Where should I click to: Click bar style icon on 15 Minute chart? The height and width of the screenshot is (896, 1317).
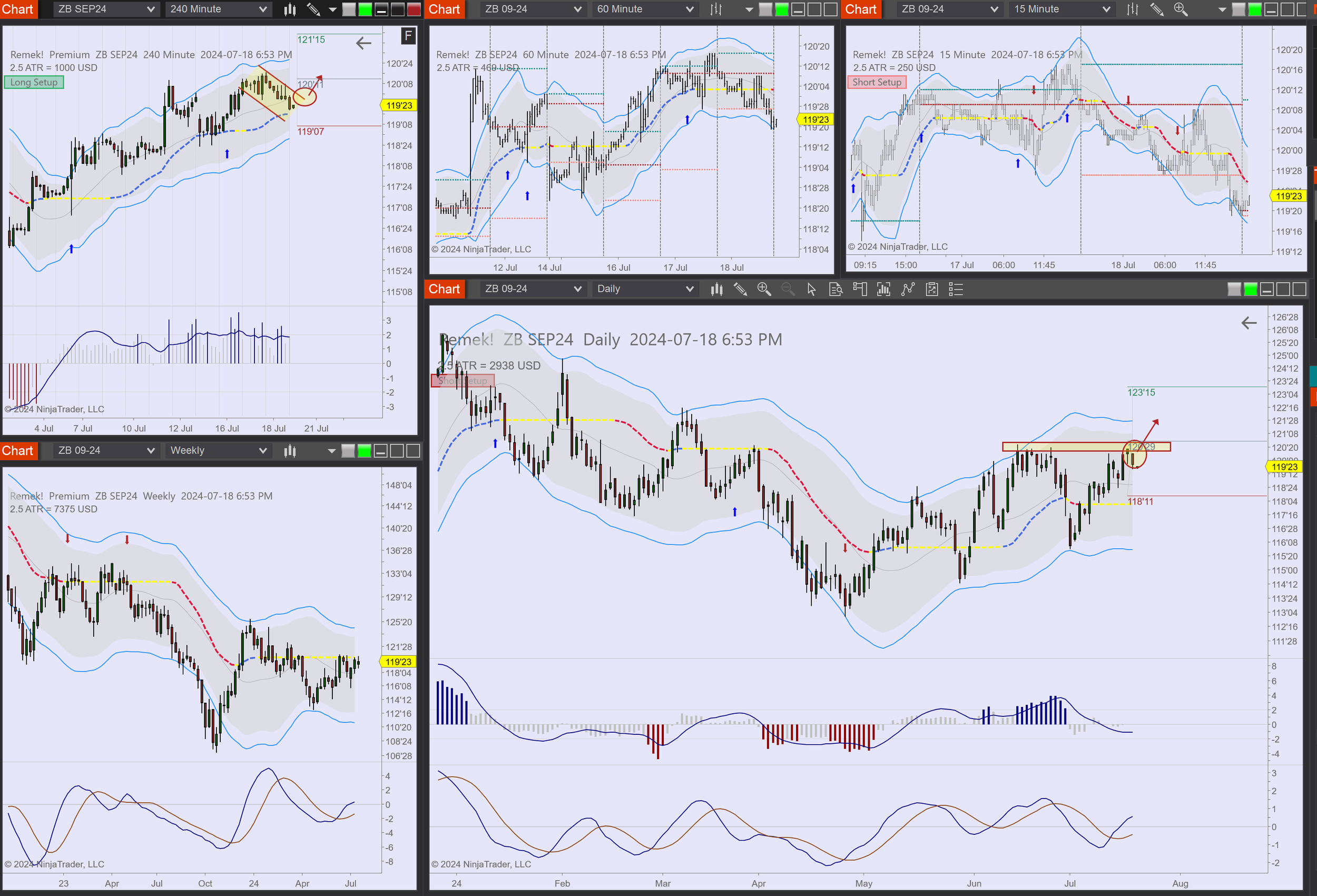point(1132,9)
